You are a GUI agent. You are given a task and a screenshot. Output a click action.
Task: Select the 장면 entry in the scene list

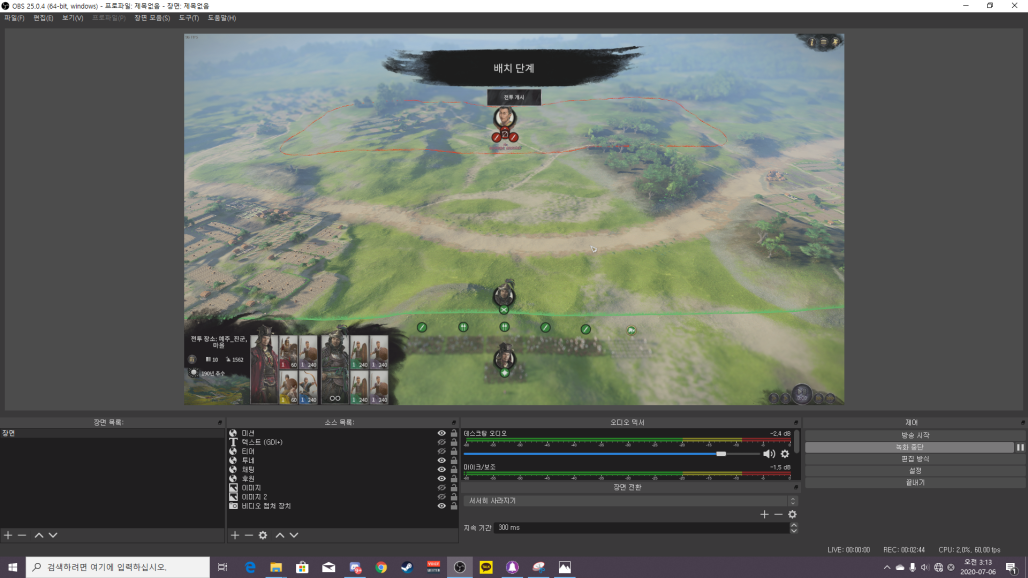[x=112, y=433]
